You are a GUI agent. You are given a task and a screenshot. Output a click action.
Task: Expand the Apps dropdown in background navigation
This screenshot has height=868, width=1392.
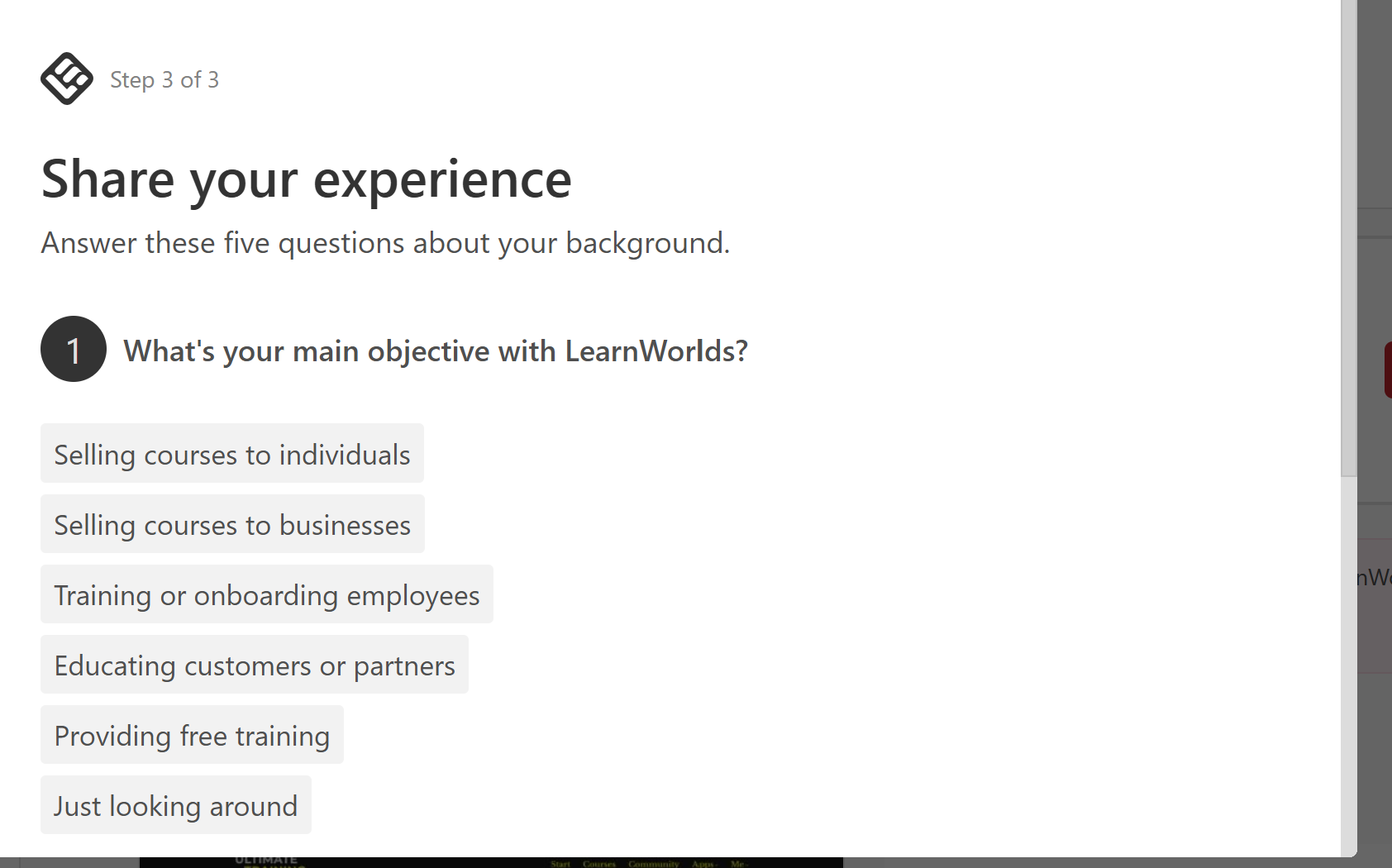(x=703, y=863)
